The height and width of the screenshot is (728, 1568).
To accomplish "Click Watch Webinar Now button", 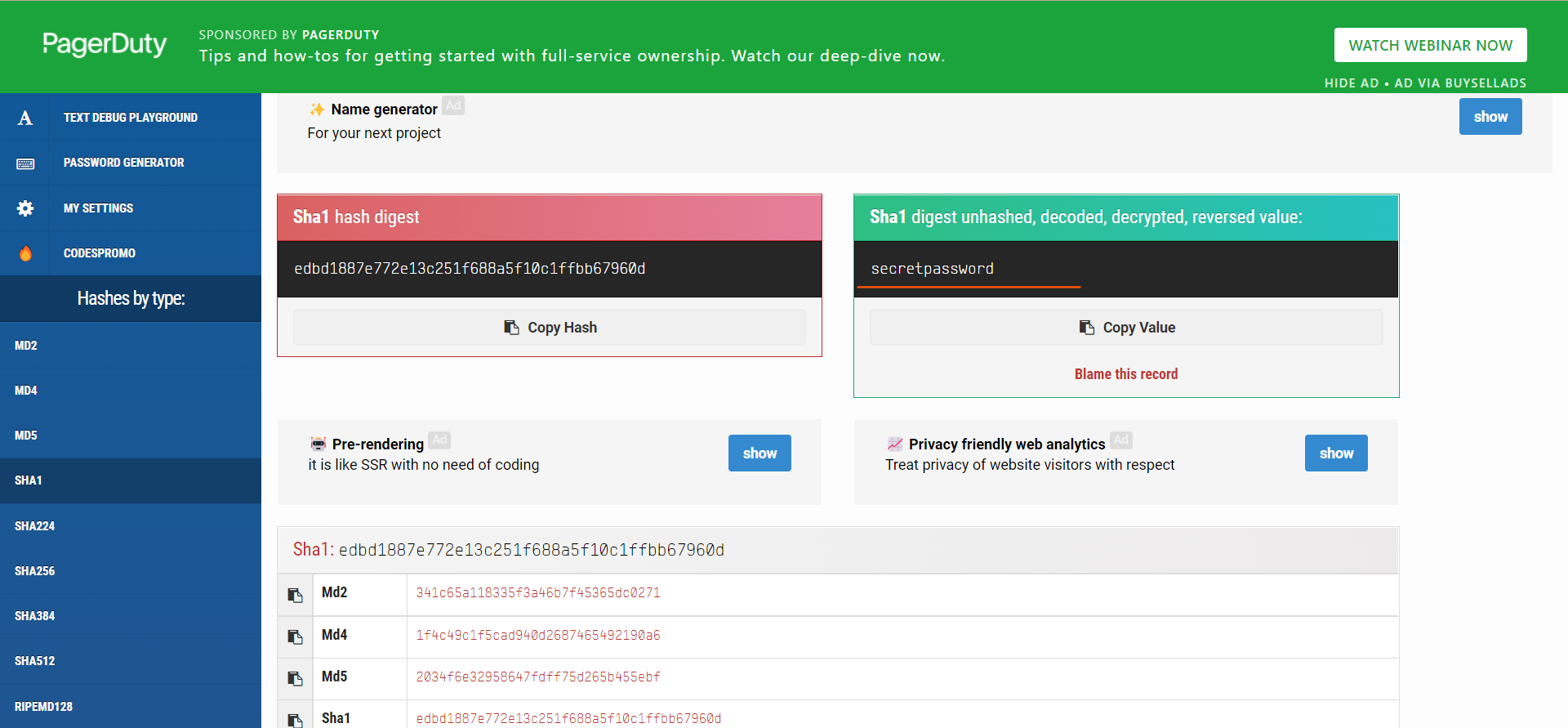I will 1430,46.
